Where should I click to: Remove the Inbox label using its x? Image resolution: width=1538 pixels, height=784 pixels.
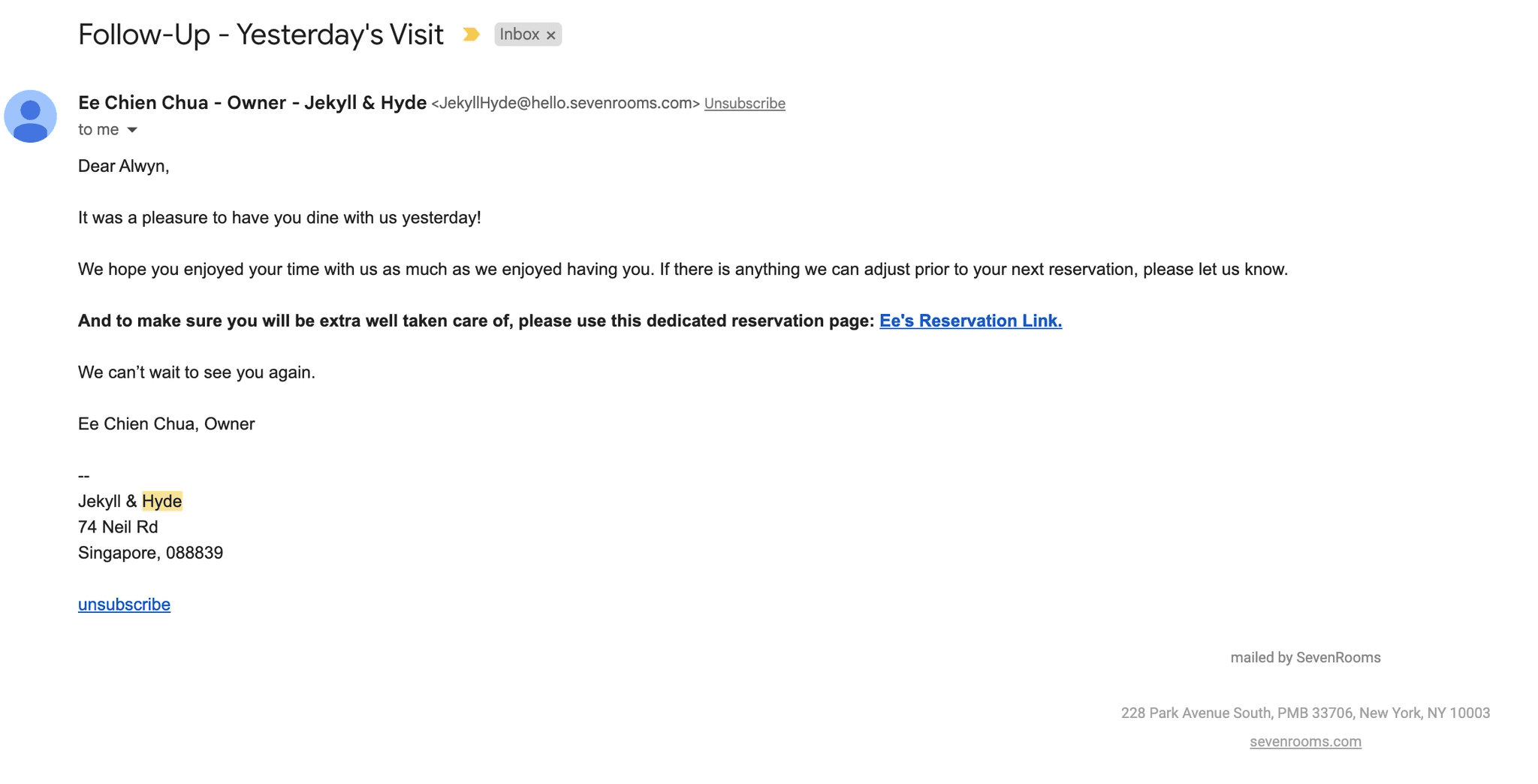(551, 35)
